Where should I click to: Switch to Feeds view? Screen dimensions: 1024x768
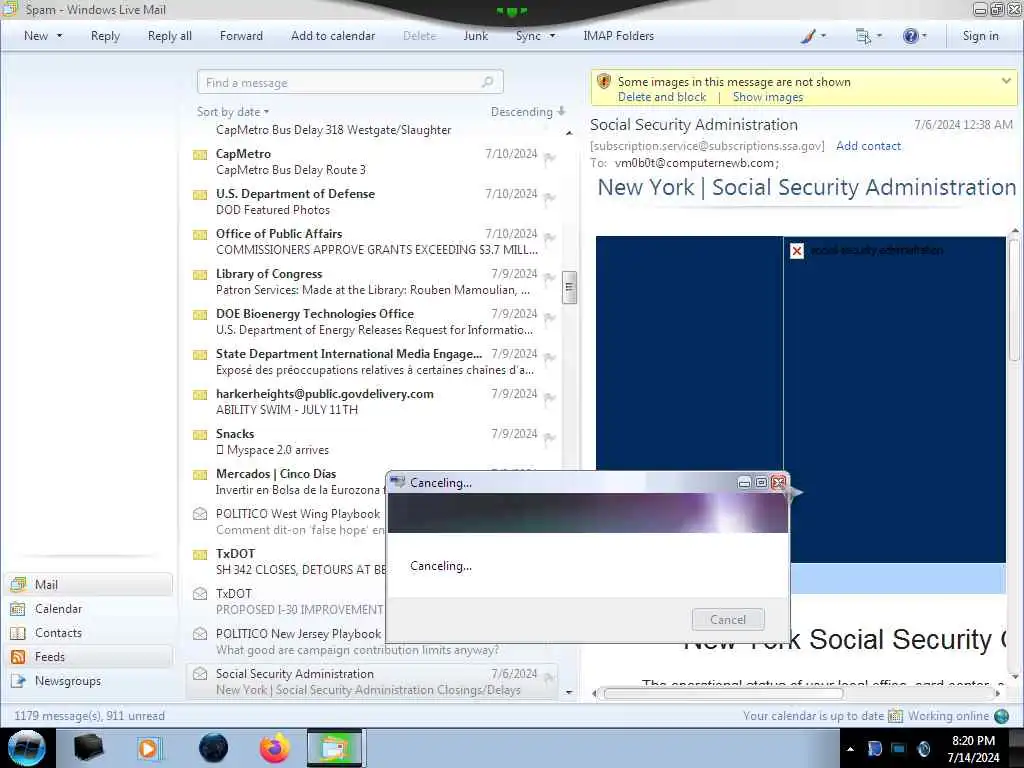point(89,656)
